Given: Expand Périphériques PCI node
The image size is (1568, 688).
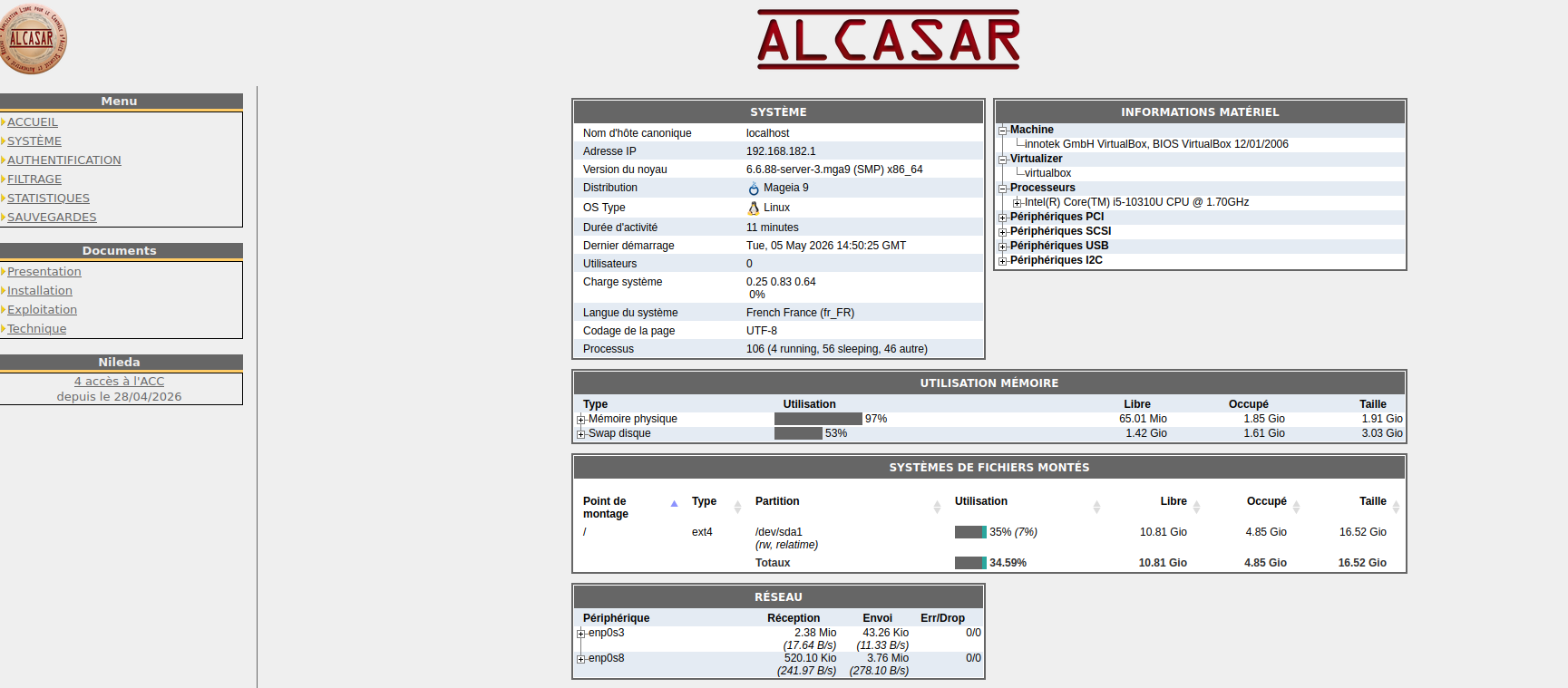Looking at the screenshot, I should click(1003, 218).
